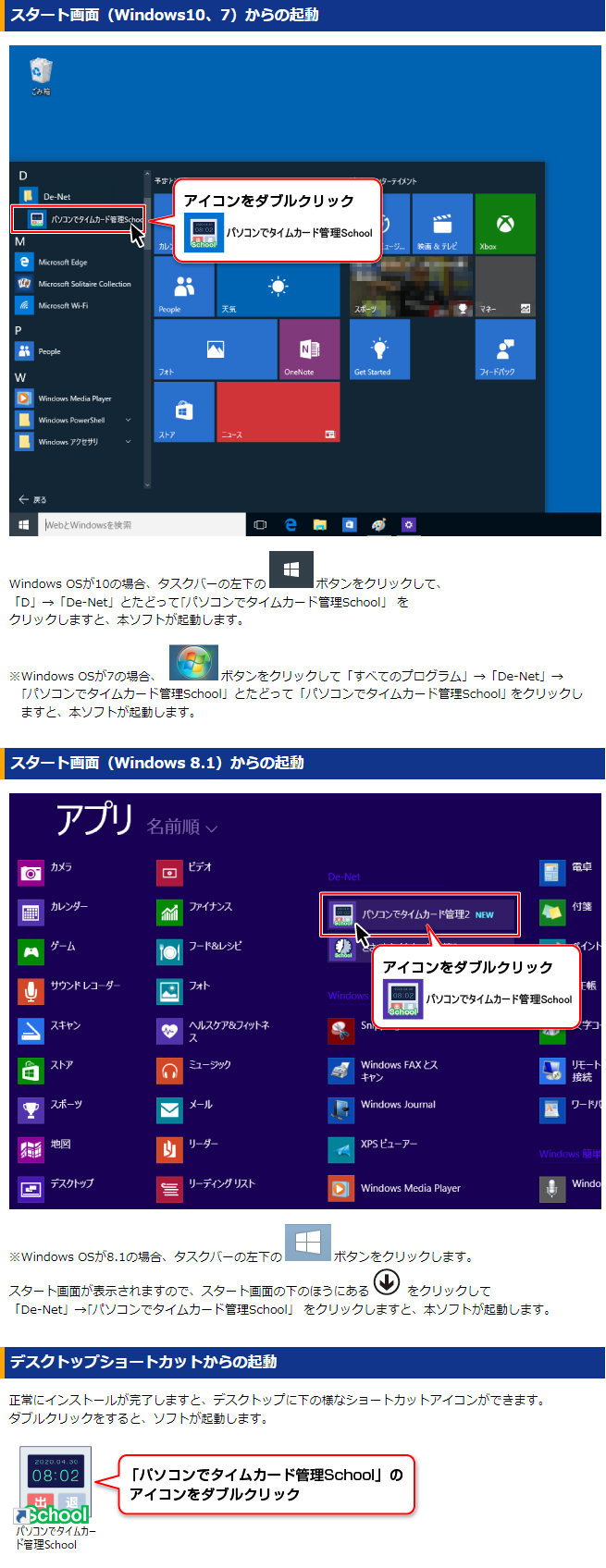Screen dimensions: 606x1568
Task: Open the 地図 maps app
Action: pos(45,1149)
